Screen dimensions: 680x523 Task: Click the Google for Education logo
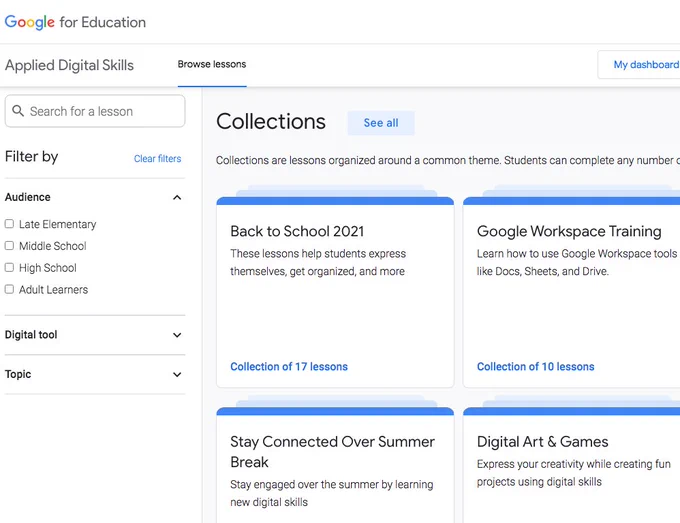tap(75, 22)
